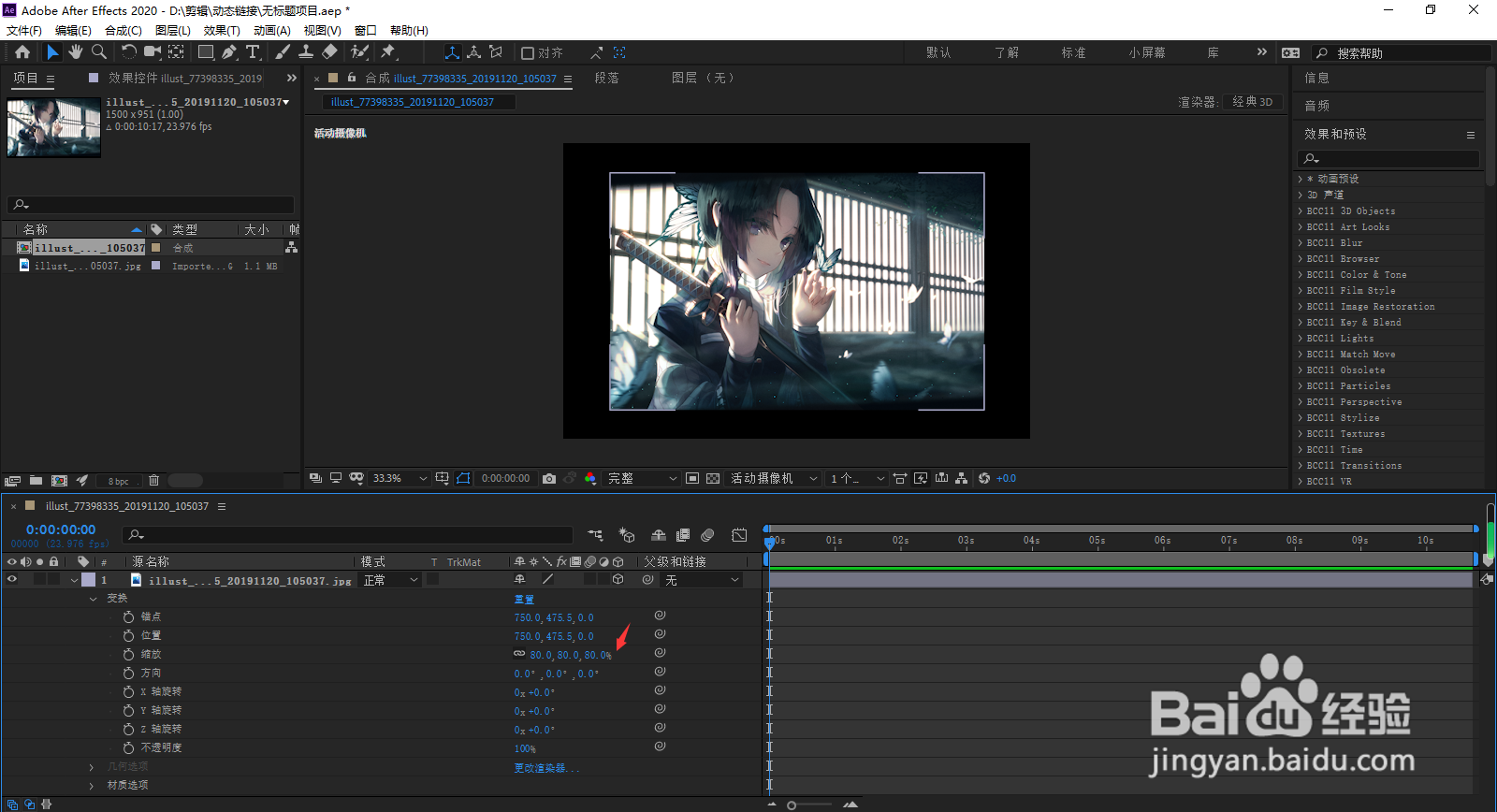Toggle stopwatch for 不透明度 property
This screenshot has width=1497, height=812.
click(128, 747)
